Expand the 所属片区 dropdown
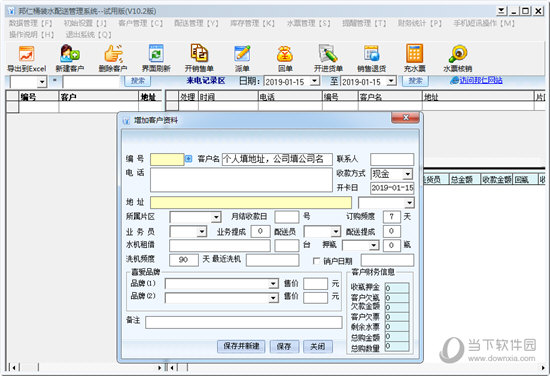Screen dimensions: 550x376 point(216,217)
